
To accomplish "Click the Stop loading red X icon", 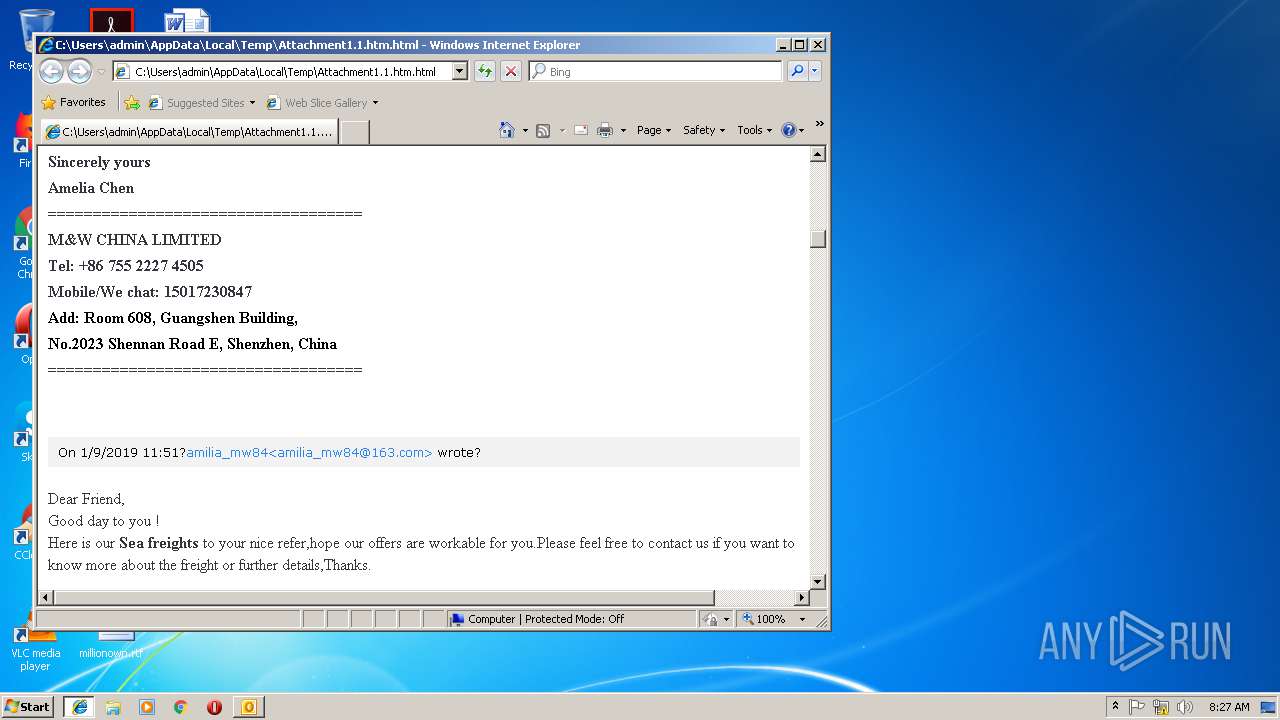I will pyautogui.click(x=511, y=71).
